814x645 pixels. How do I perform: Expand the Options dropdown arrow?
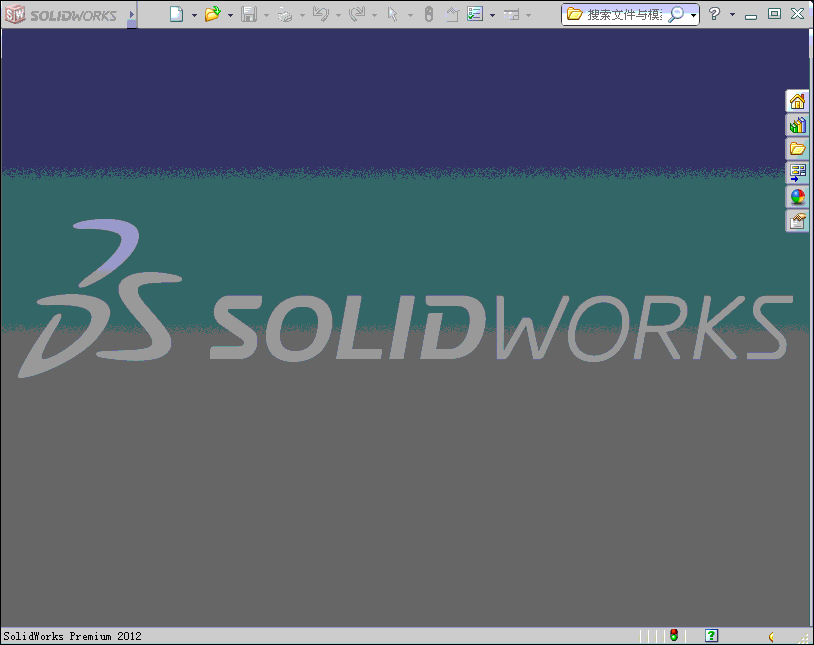[x=493, y=15]
